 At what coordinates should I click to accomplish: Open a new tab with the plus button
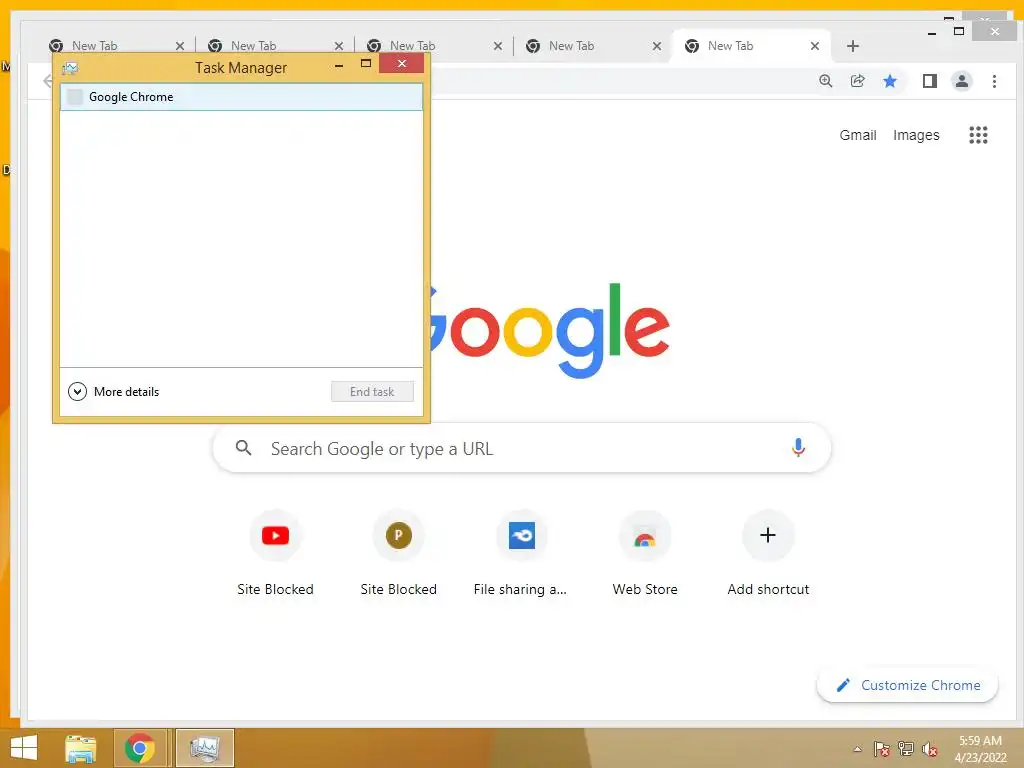point(852,46)
